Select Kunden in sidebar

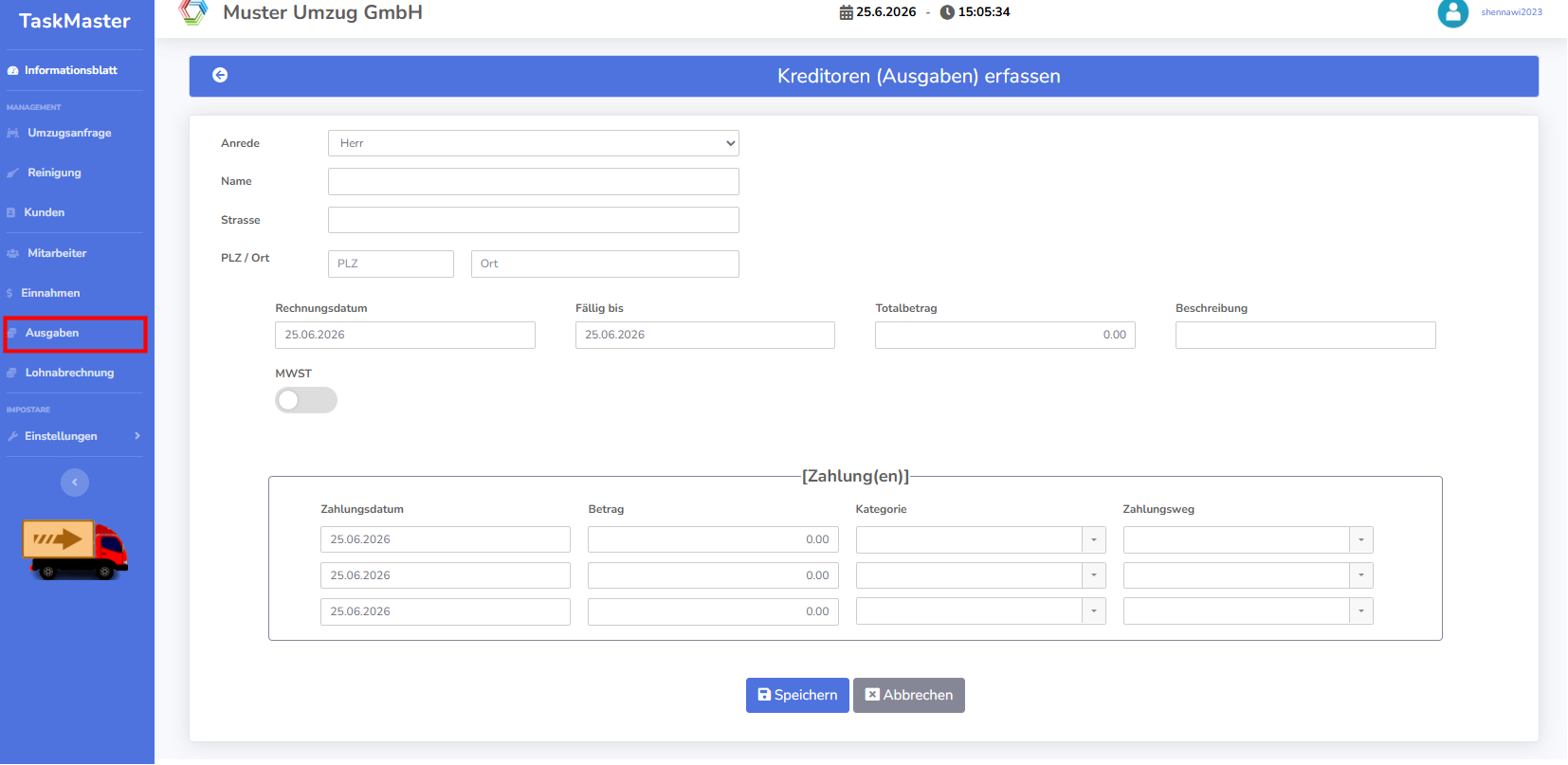pyautogui.click(x=45, y=213)
